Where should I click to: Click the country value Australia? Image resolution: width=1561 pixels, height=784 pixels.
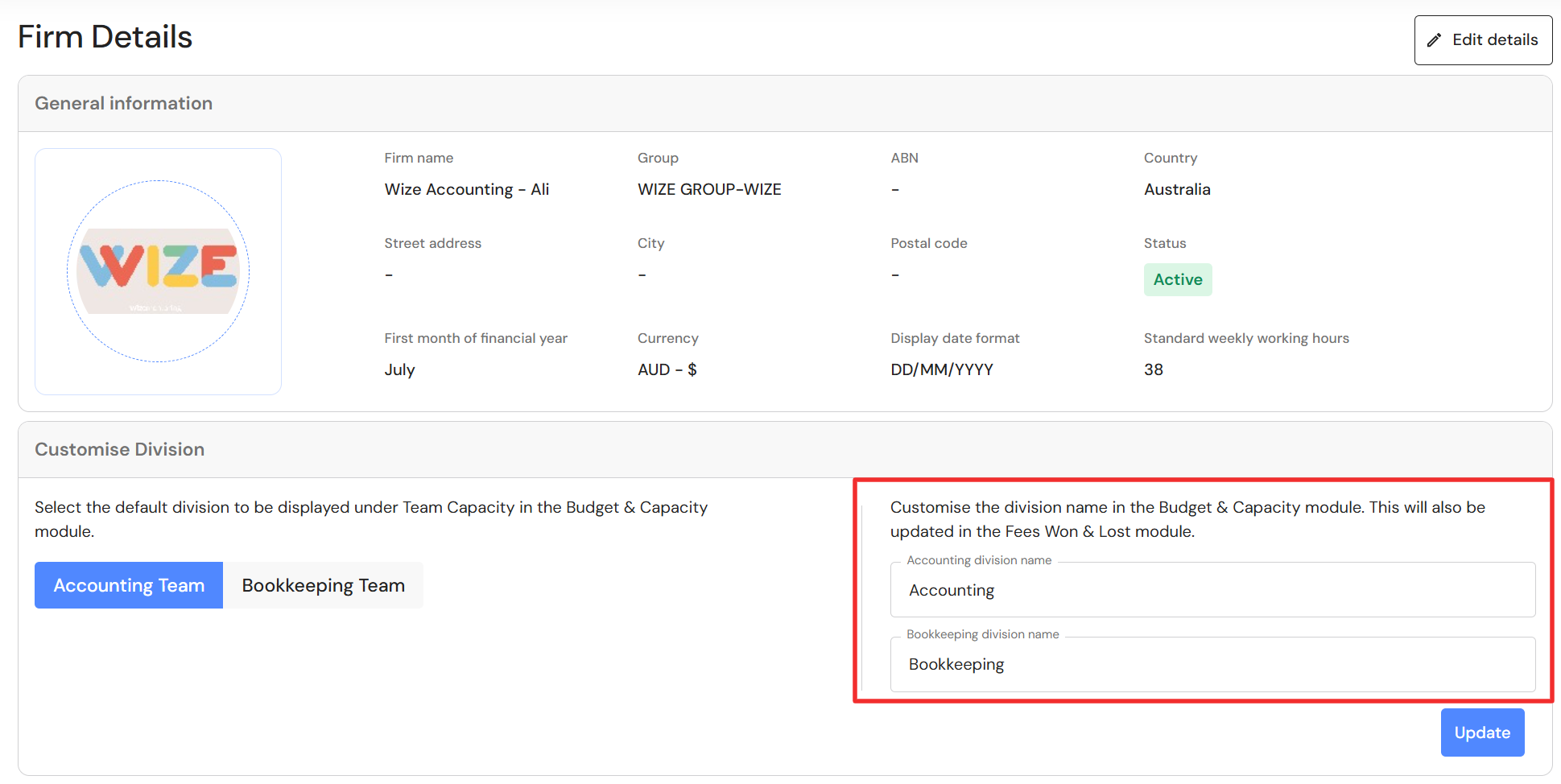click(1176, 189)
